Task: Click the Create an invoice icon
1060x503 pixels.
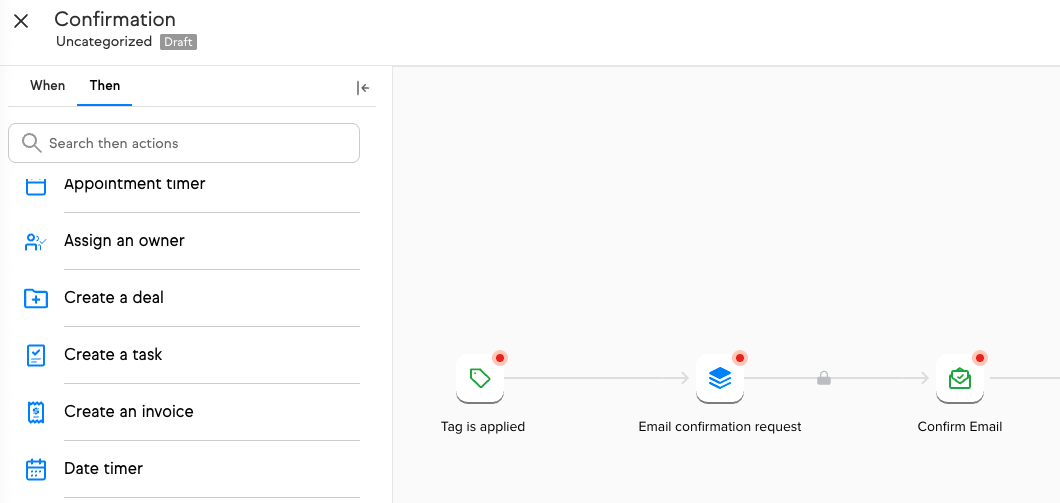Action: pyautogui.click(x=36, y=412)
